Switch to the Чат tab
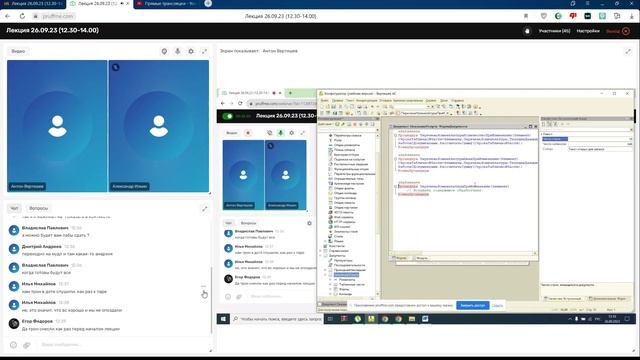Viewport: 640px width, 360px height. point(14,208)
